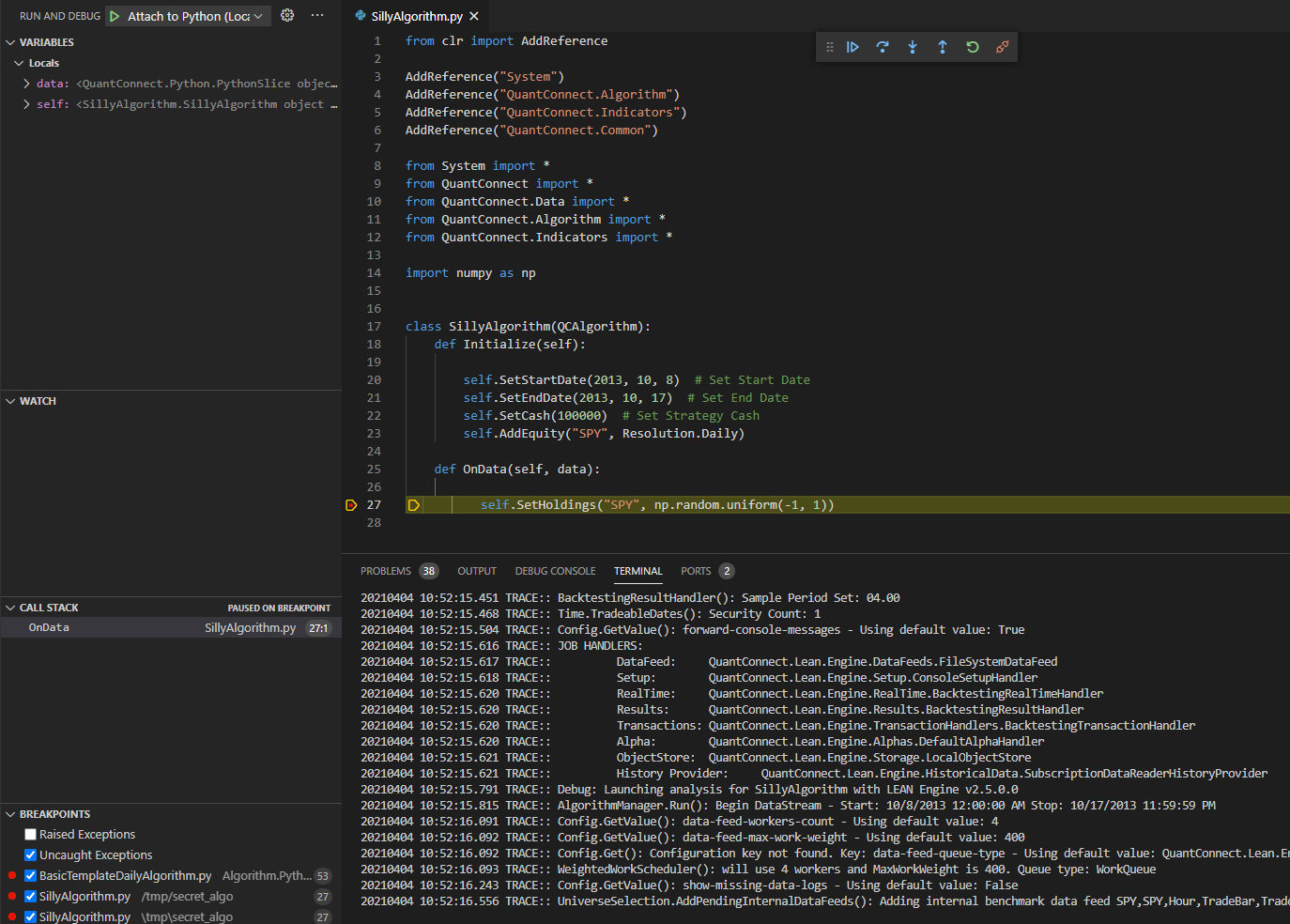The image size is (1290, 924).
Task: Uncheck the BasicTemplateDailyAlgorithm.py breakpoint
Action: point(30,876)
